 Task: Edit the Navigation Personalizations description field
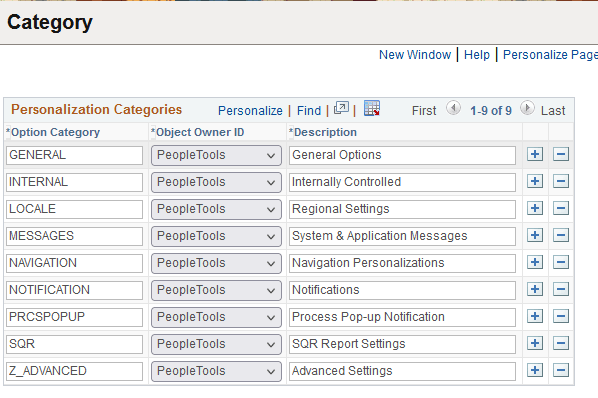point(402,263)
